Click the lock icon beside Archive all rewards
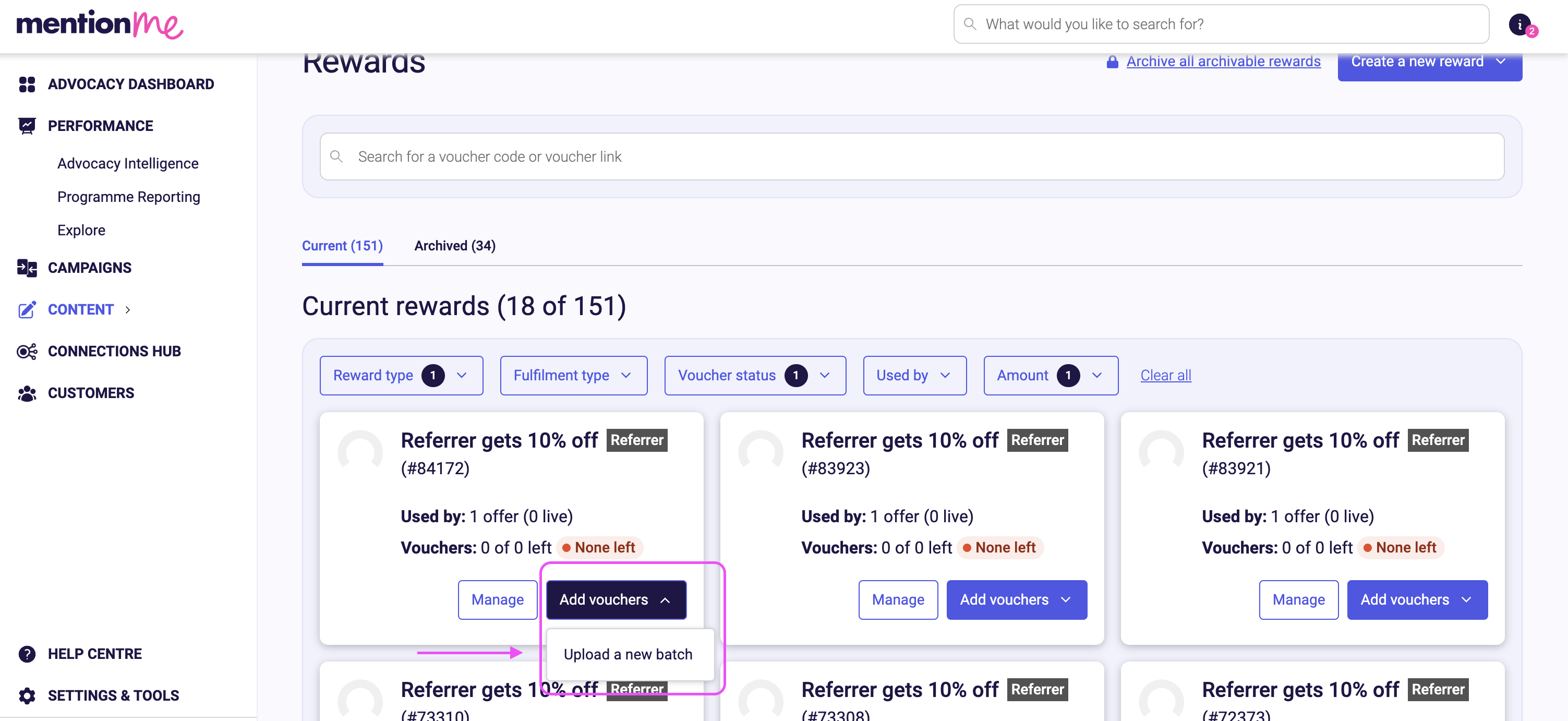 pyautogui.click(x=1112, y=62)
